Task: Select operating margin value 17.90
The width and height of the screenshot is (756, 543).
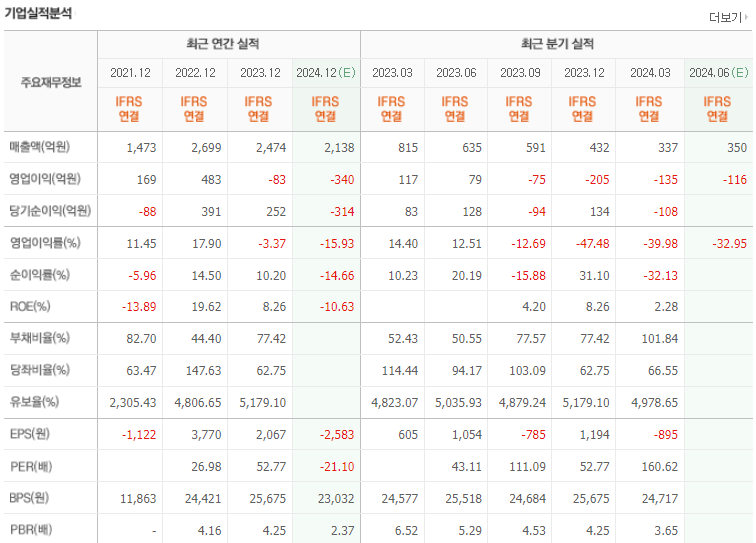Action: point(207,244)
